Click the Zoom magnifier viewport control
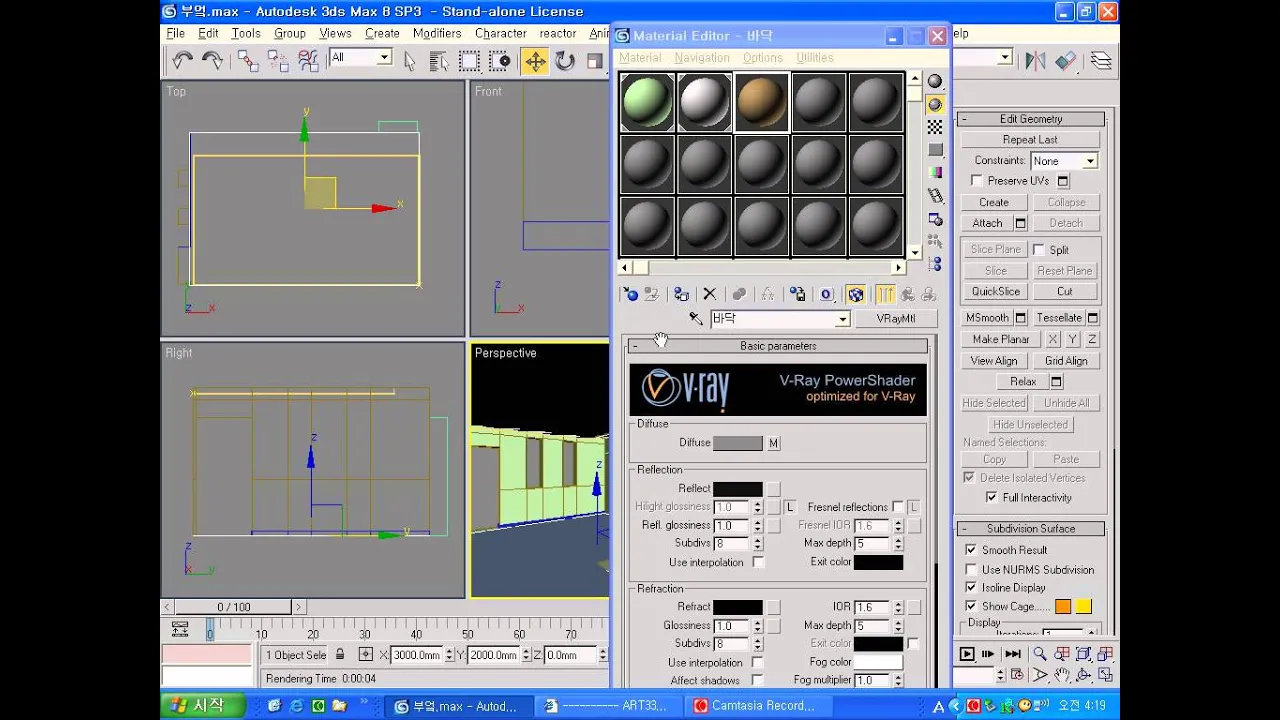 [x=1040, y=654]
